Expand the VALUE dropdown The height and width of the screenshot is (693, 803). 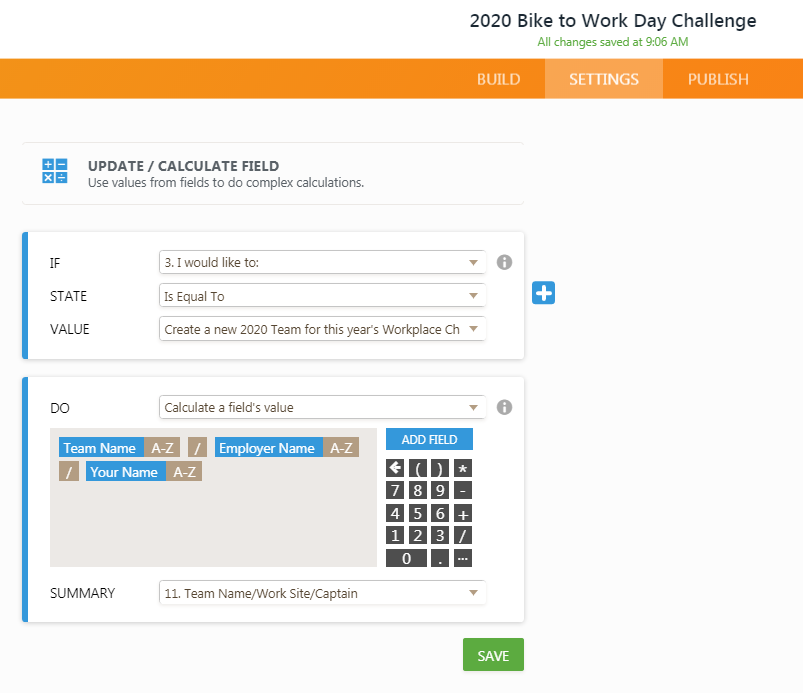click(321, 329)
